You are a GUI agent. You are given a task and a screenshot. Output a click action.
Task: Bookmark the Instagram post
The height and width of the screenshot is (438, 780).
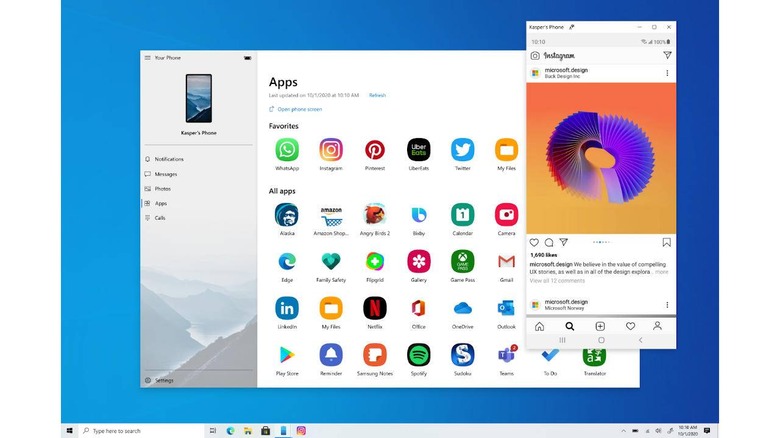click(667, 242)
